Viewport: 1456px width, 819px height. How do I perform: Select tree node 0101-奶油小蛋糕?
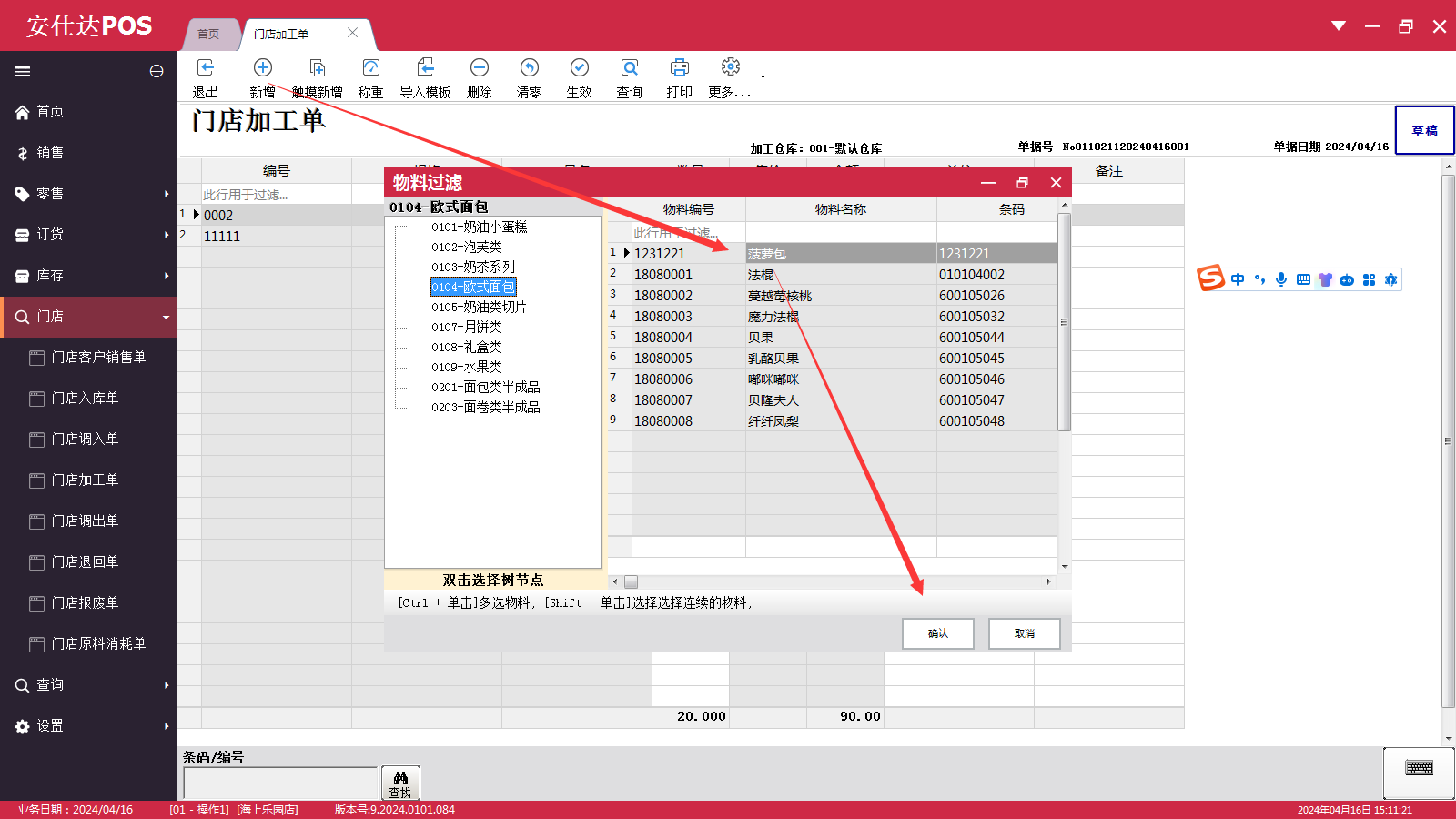480,227
